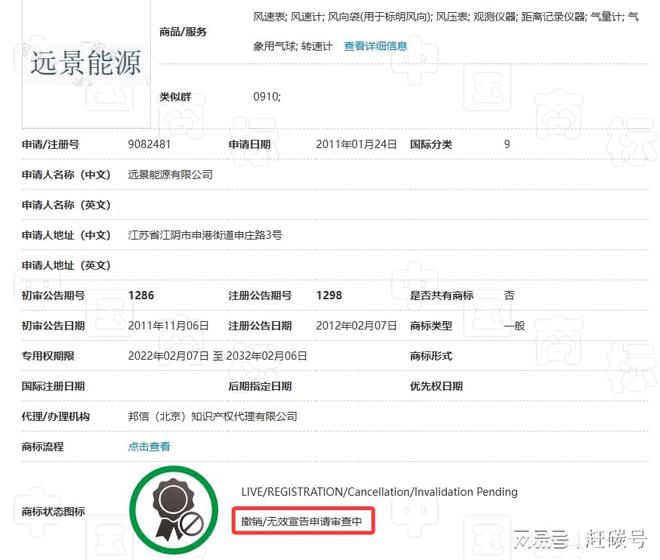Select application date 2011年01月24日

click(x=356, y=144)
